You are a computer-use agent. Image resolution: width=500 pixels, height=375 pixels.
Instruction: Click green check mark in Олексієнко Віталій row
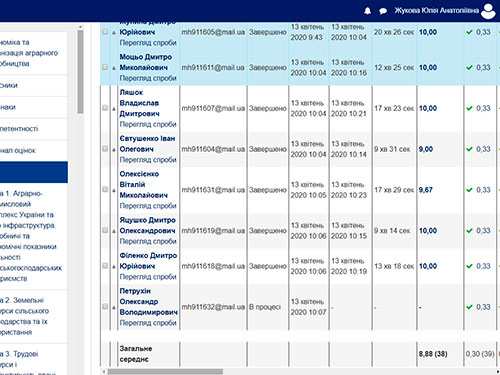[x=469, y=190]
